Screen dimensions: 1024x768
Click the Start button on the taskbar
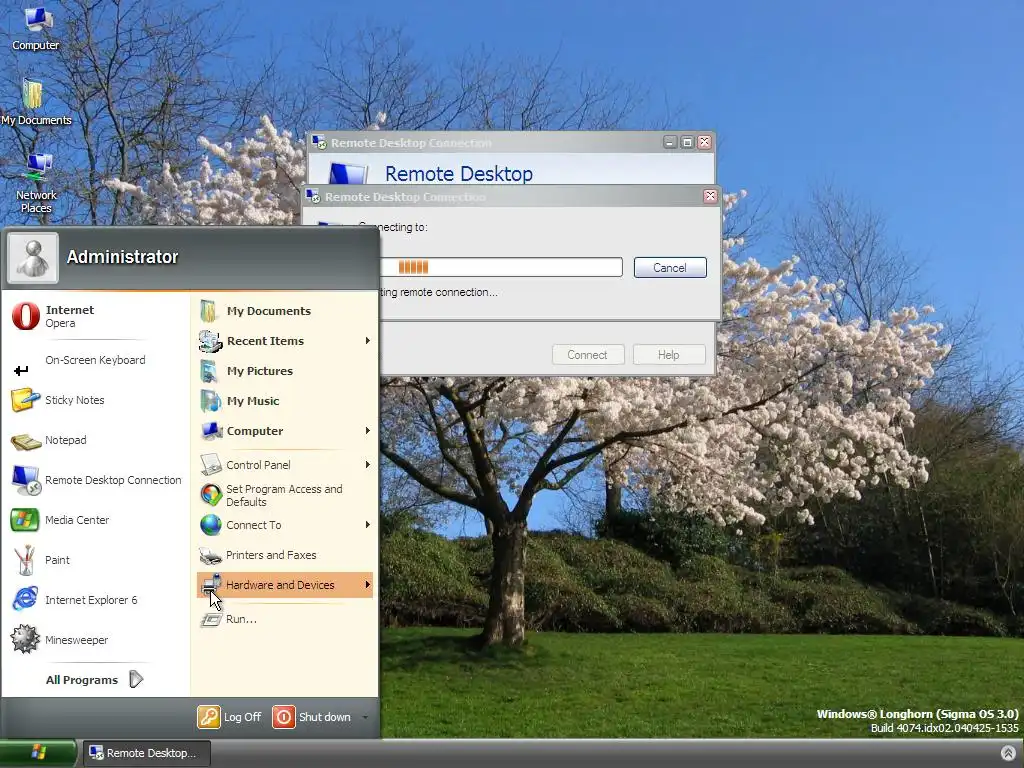pos(38,753)
